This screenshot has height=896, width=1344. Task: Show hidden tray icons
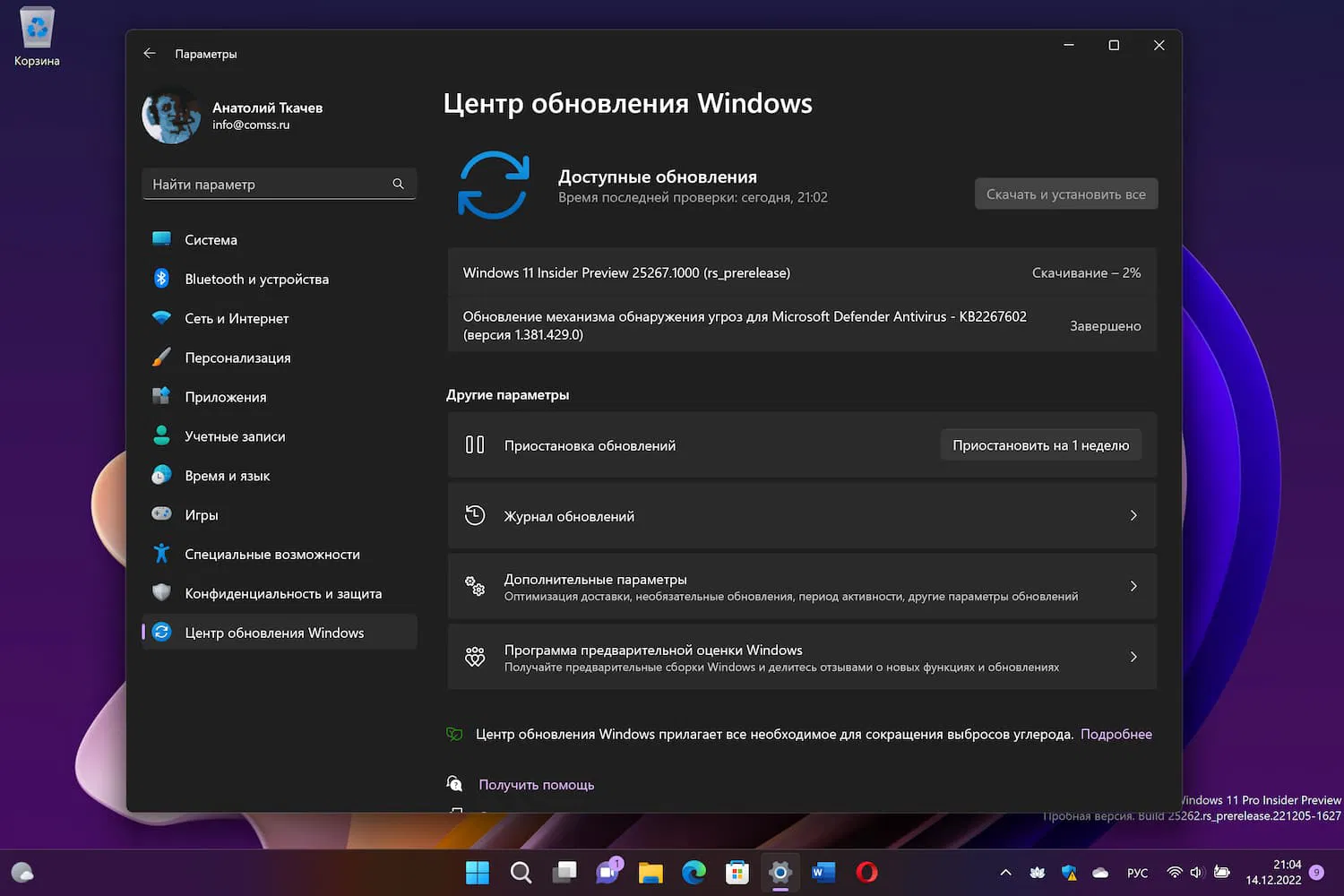click(x=1005, y=872)
